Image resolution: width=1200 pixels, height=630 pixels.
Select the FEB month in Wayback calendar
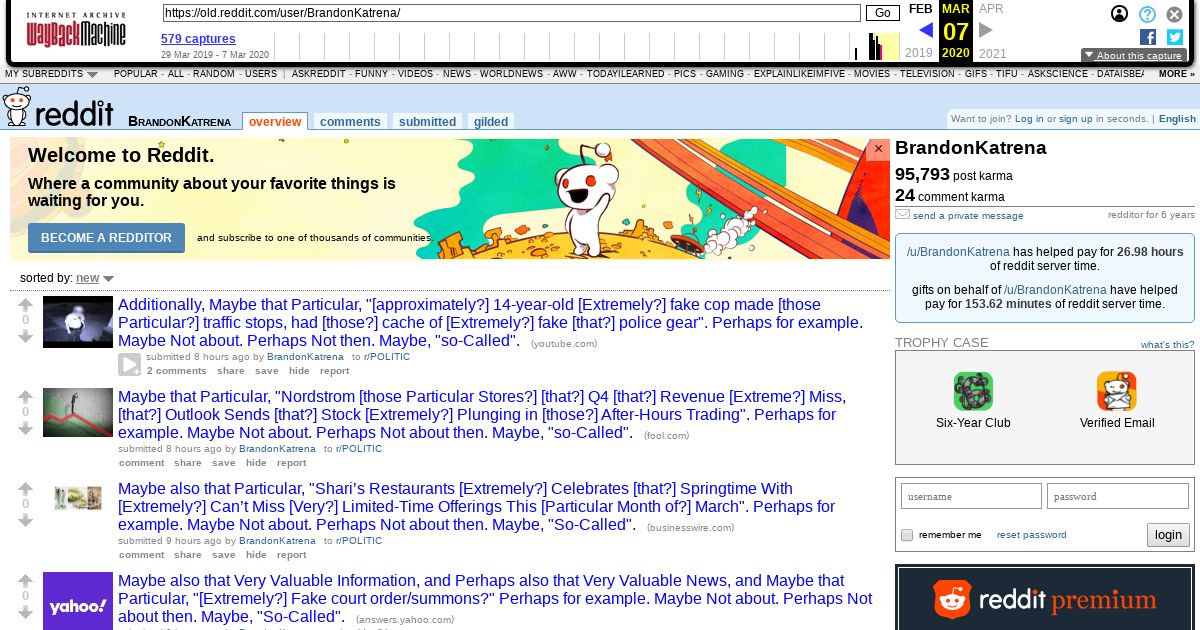[920, 9]
